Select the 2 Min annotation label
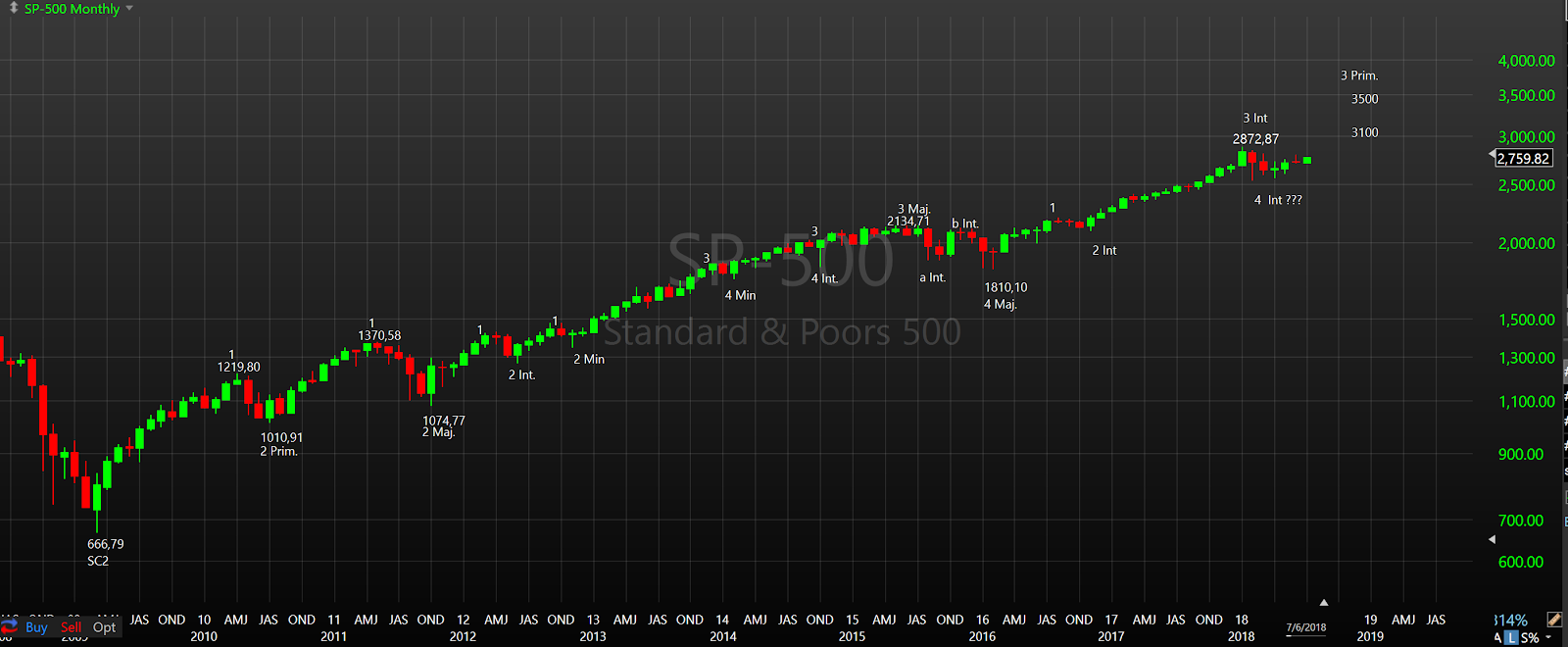 tap(589, 360)
